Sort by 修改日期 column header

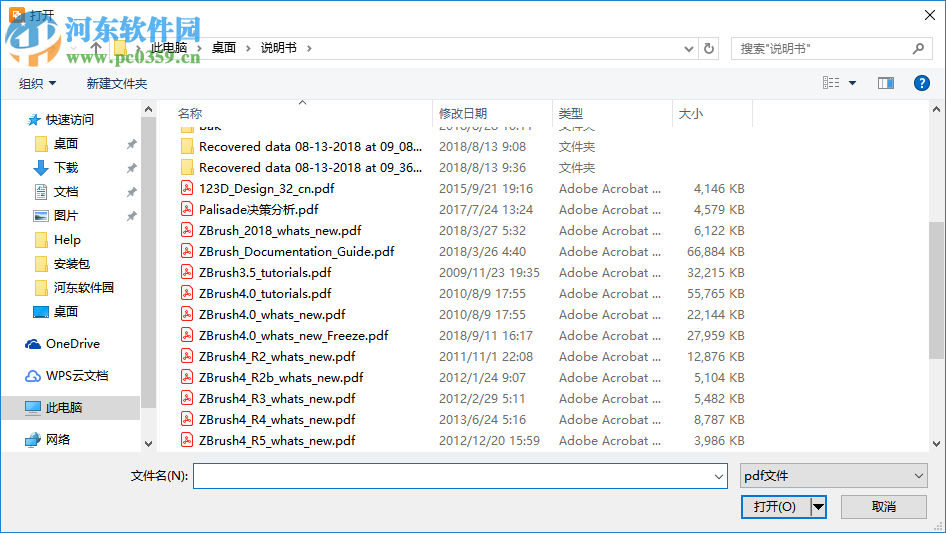click(463, 113)
